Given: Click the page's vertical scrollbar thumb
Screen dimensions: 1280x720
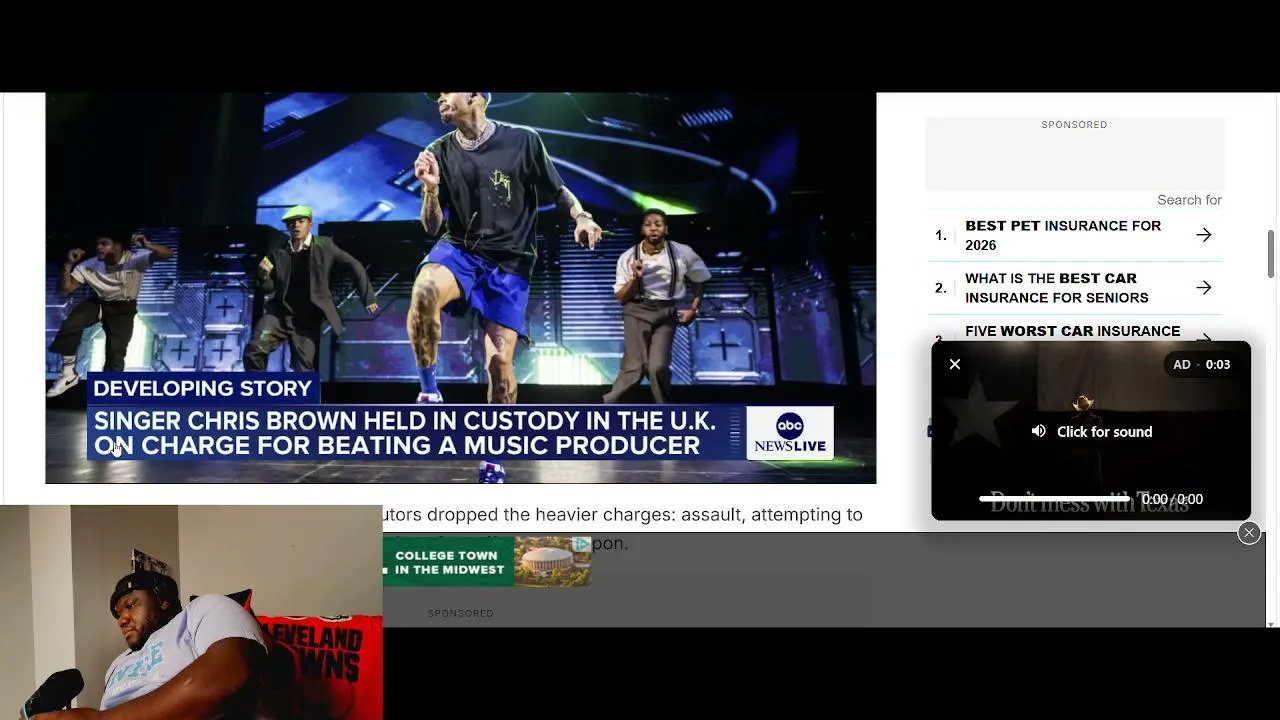Looking at the screenshot, I should point(1271,255).
